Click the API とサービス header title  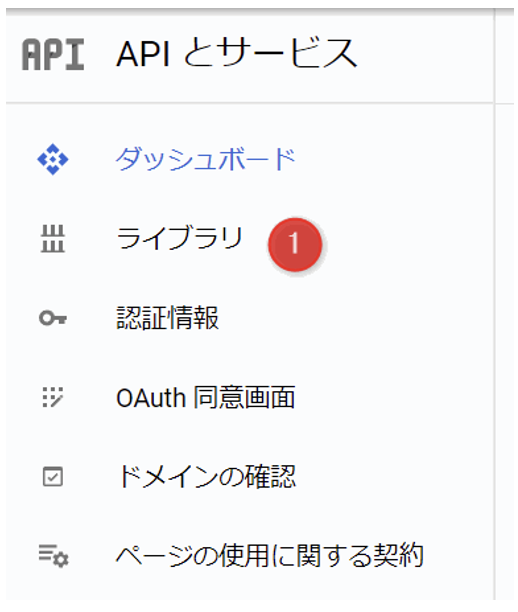pos(237,53)
